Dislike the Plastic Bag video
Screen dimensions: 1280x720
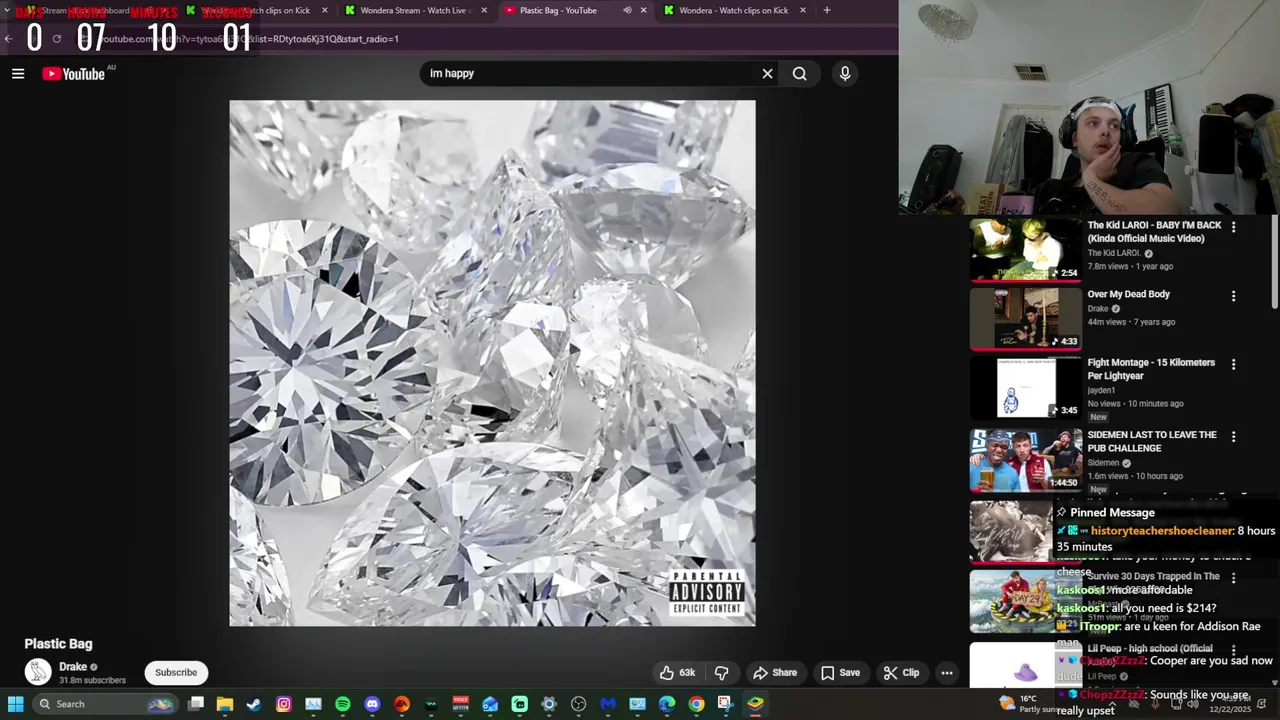tap(721, 673)
